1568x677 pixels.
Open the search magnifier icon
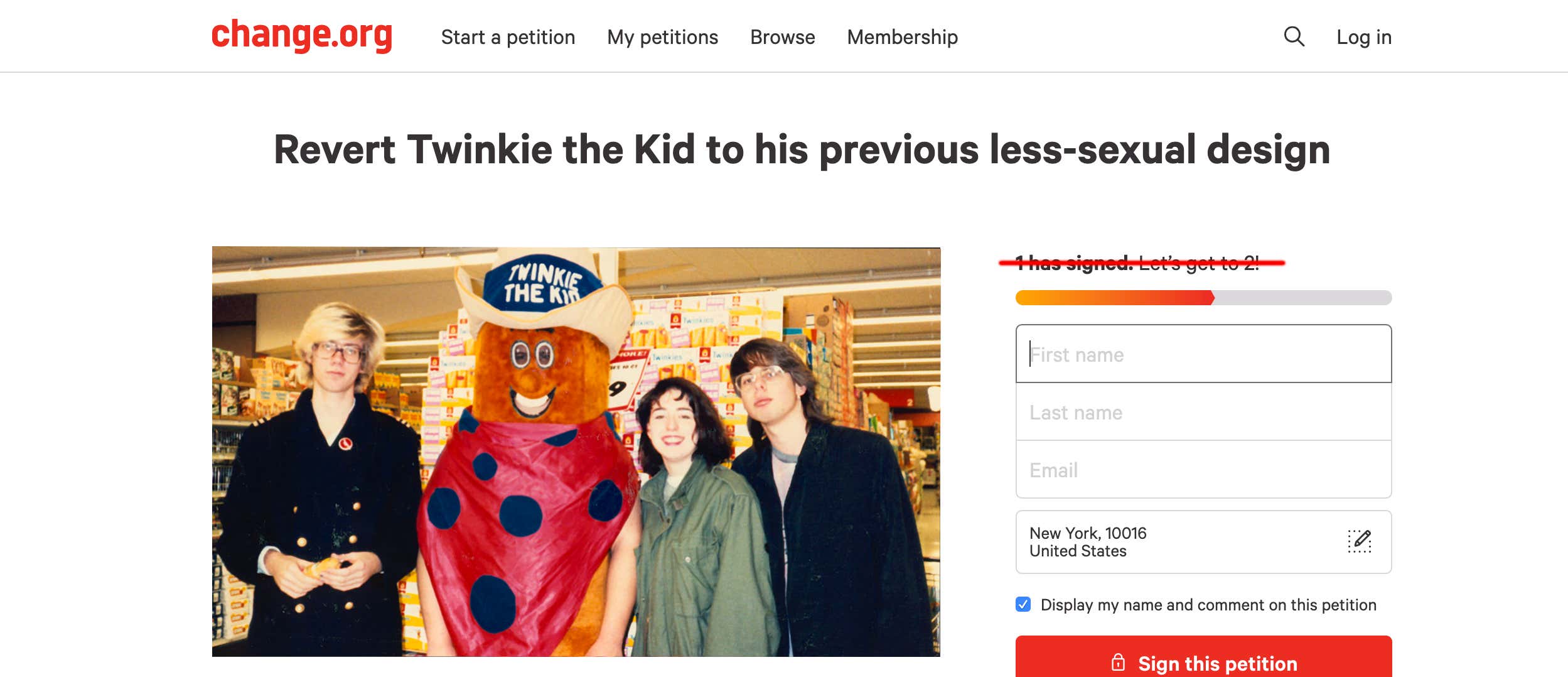1294,36
